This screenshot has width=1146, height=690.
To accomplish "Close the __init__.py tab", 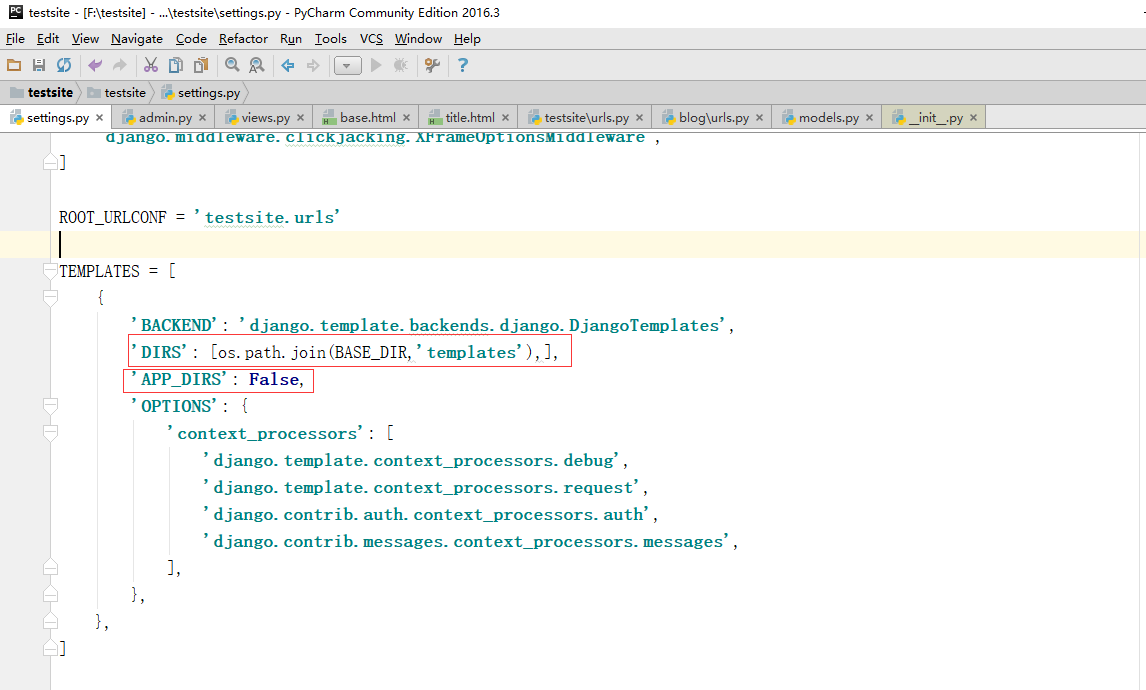I will (974, 117).
